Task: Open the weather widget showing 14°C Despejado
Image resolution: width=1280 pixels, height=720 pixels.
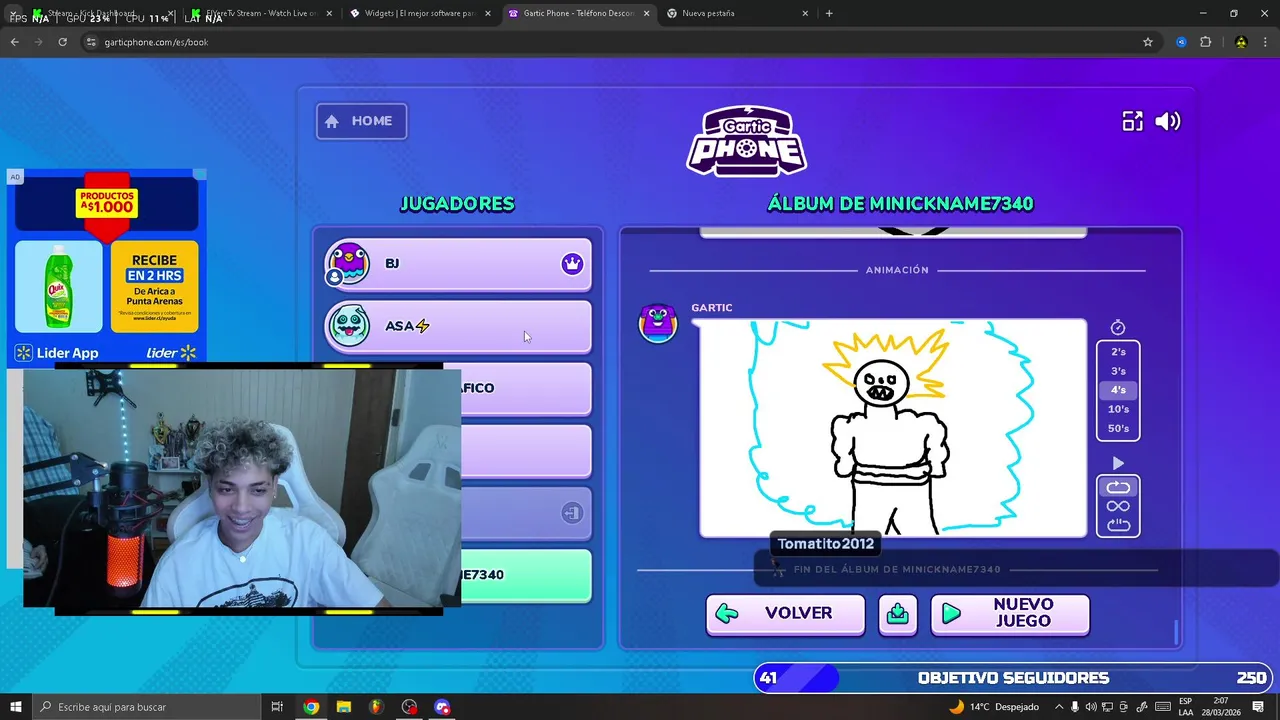Action: (994, 707)
